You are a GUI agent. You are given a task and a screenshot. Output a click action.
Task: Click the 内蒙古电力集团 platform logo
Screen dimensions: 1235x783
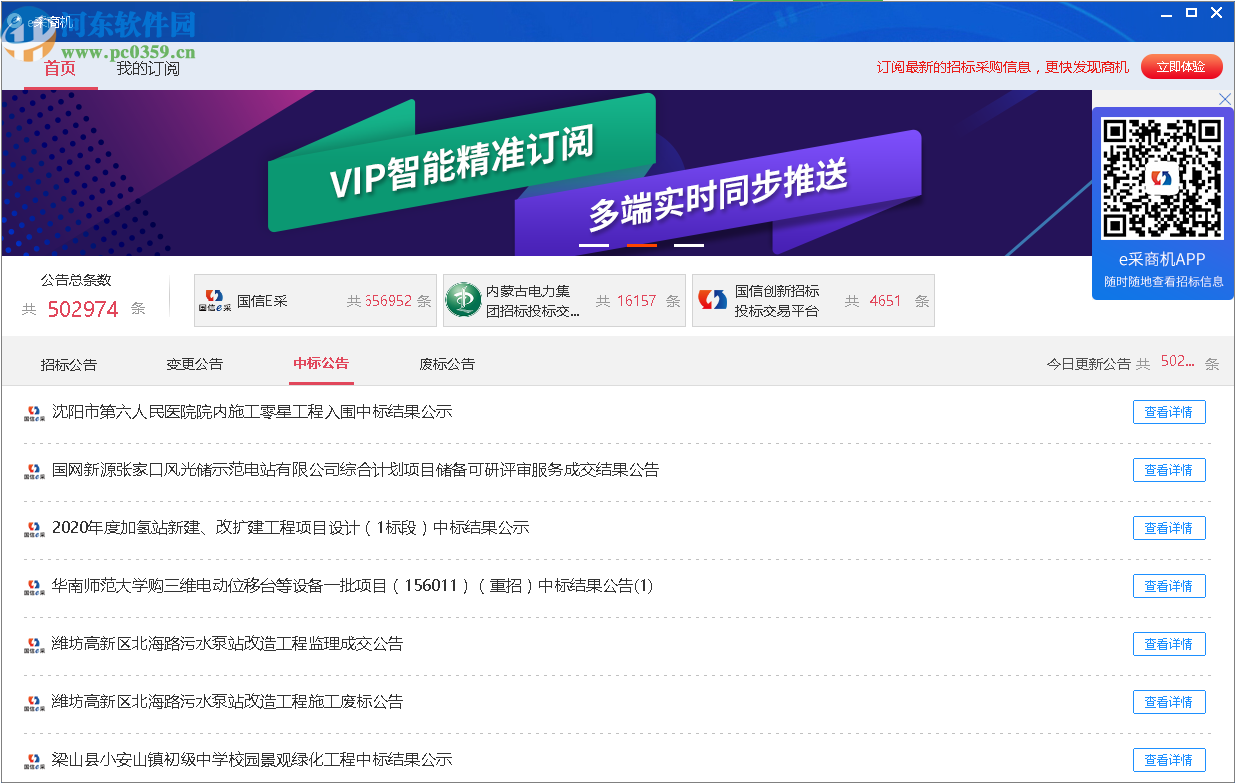point(463,300)
